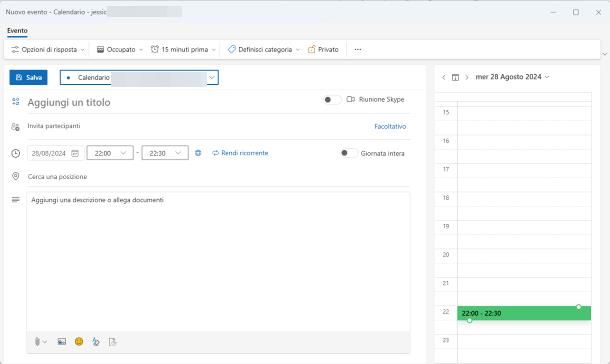Open the date picker calendar icon
610x364 pixels.
pyautogui.click(x=75, y=153)
